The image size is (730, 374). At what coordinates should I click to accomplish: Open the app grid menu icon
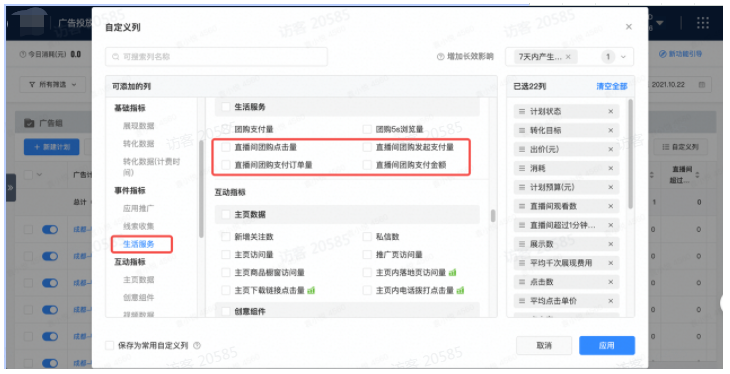[x=703, y=22]
